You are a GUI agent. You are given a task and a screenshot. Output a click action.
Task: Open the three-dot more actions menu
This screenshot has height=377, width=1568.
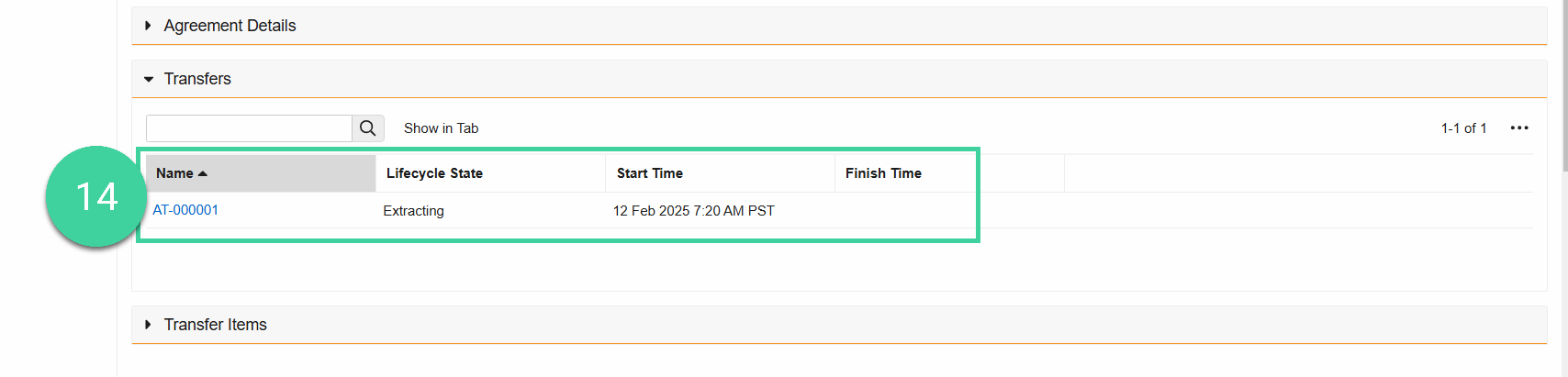pyautogui.click(x=1519, y=128)
